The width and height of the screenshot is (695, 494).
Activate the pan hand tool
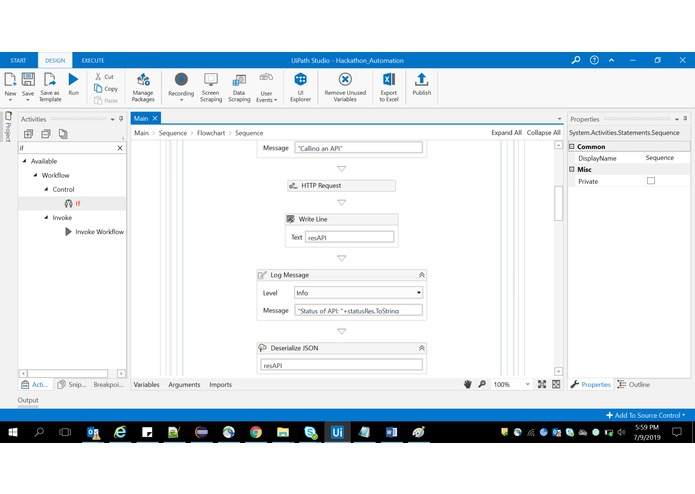click(468, 384)
